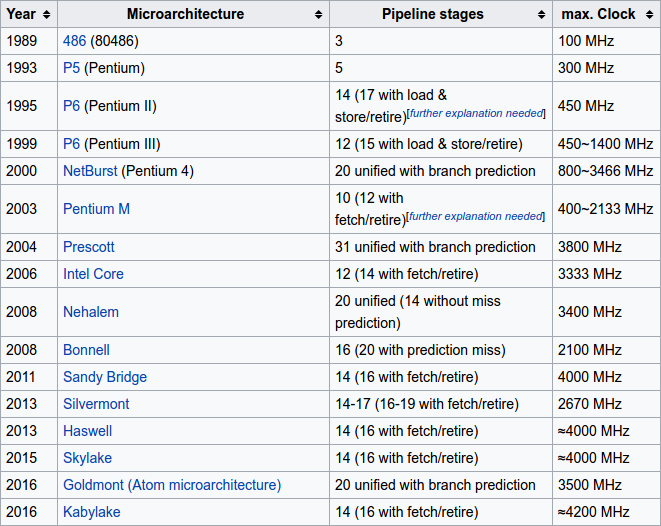Screen dimensions: 661x526
Task: Open the Skylake link
Action: point(88,458)
